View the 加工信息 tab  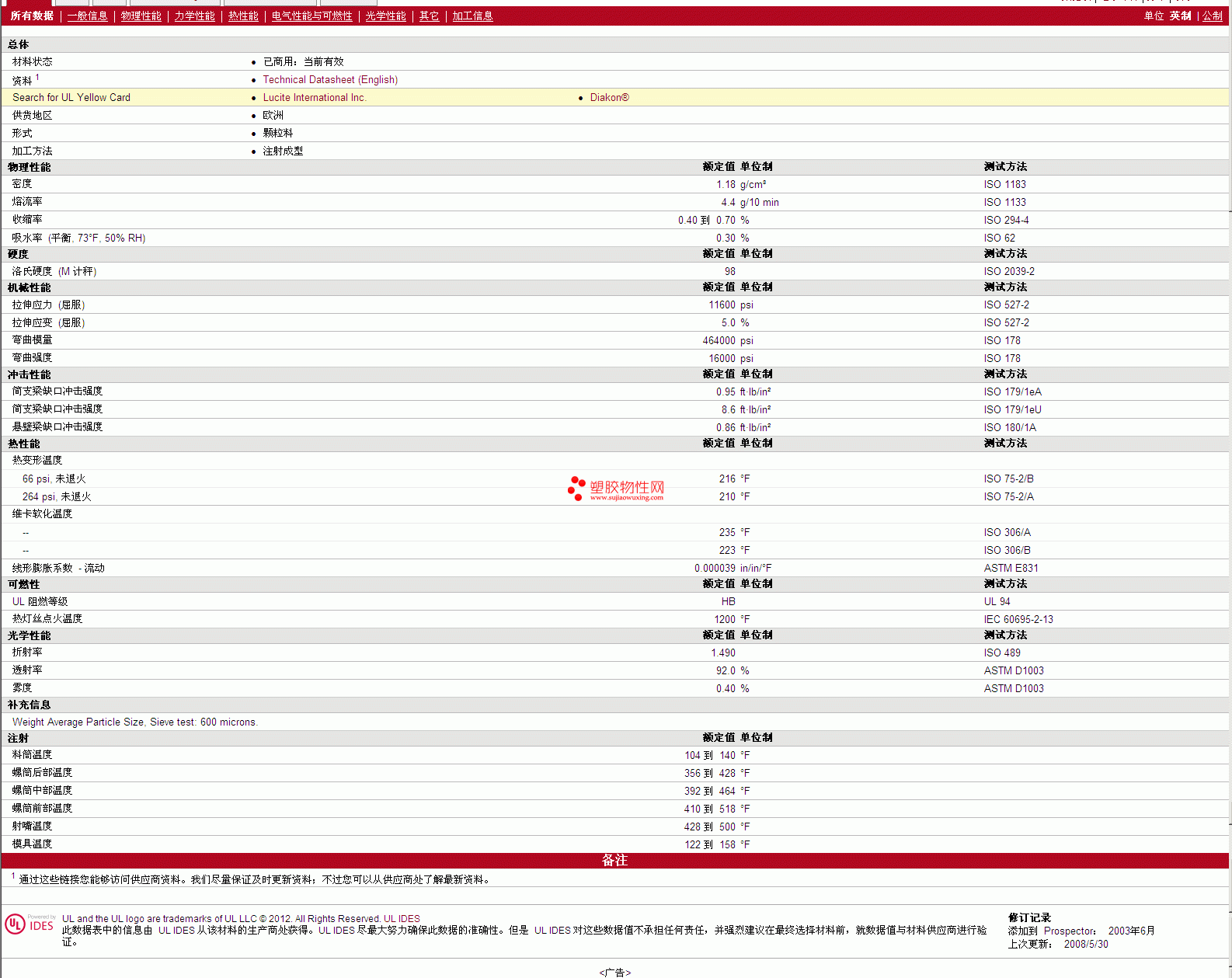pyautogui.click(x=472, y=16)
